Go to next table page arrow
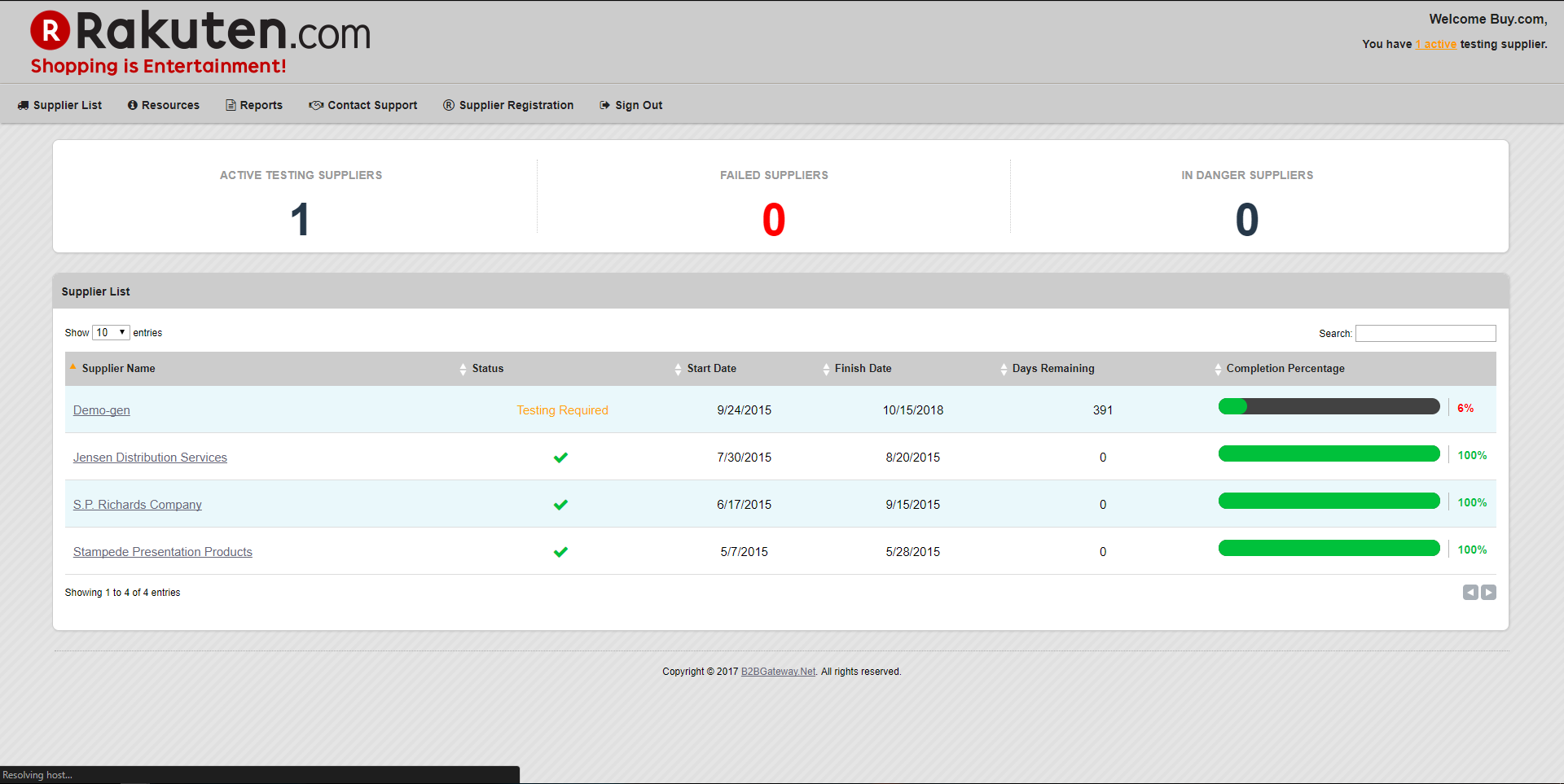The image size is (1564, 784). (x=1488, y=593)
